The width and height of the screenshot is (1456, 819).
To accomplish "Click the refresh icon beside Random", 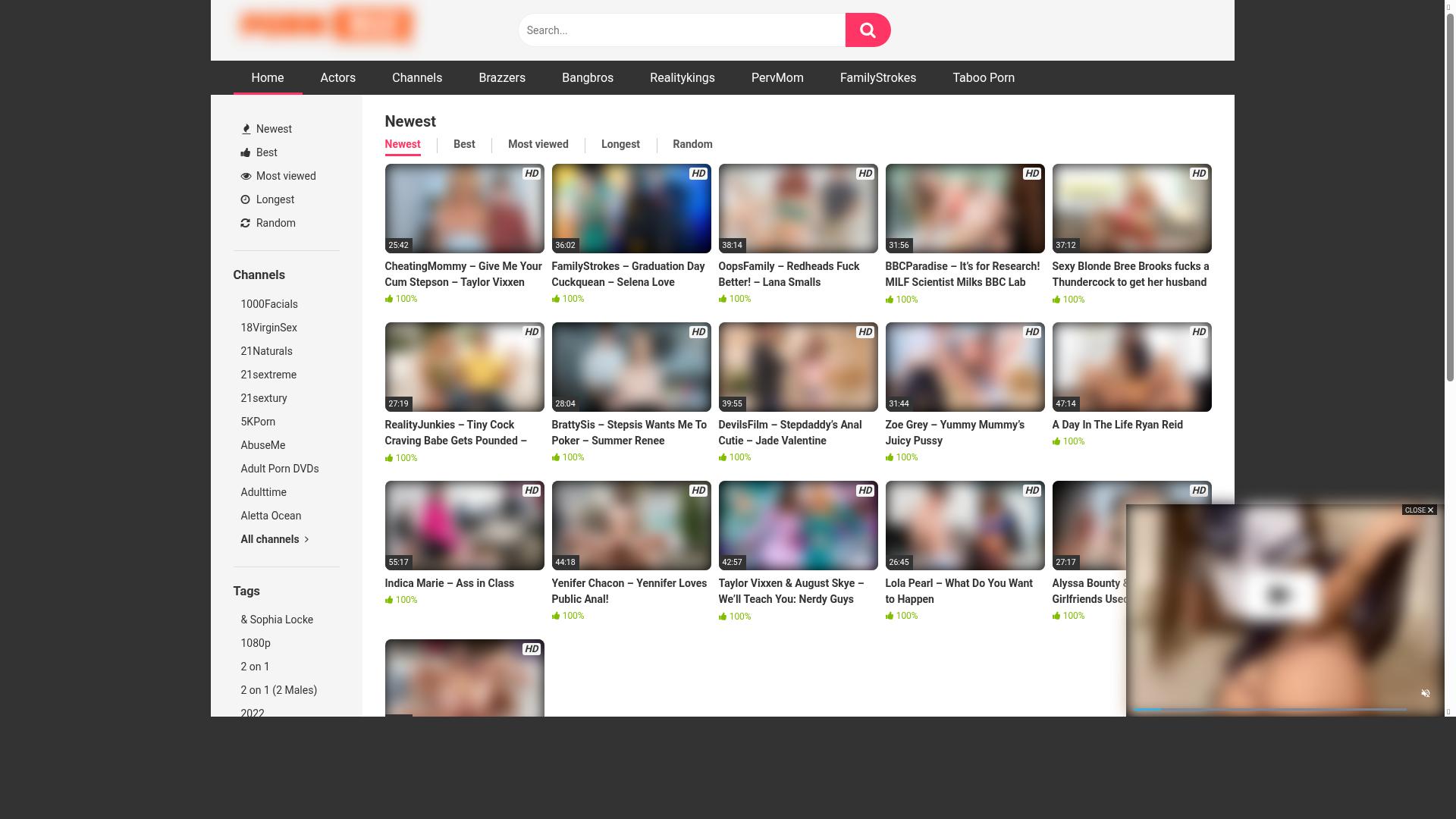I will pos(246,223).
